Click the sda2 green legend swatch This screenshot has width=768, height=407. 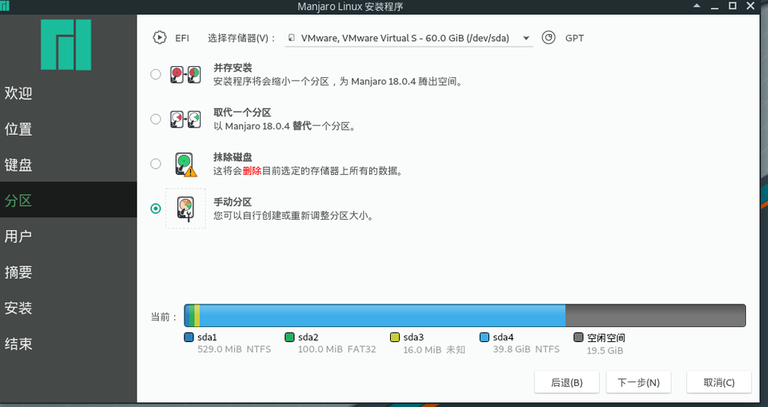coord(289,337)
